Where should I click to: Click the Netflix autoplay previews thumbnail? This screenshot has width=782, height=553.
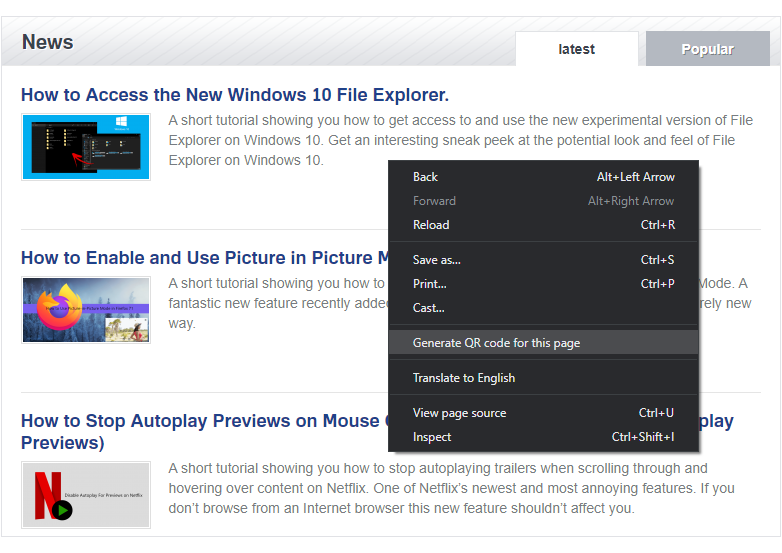(x=86, y=495)
